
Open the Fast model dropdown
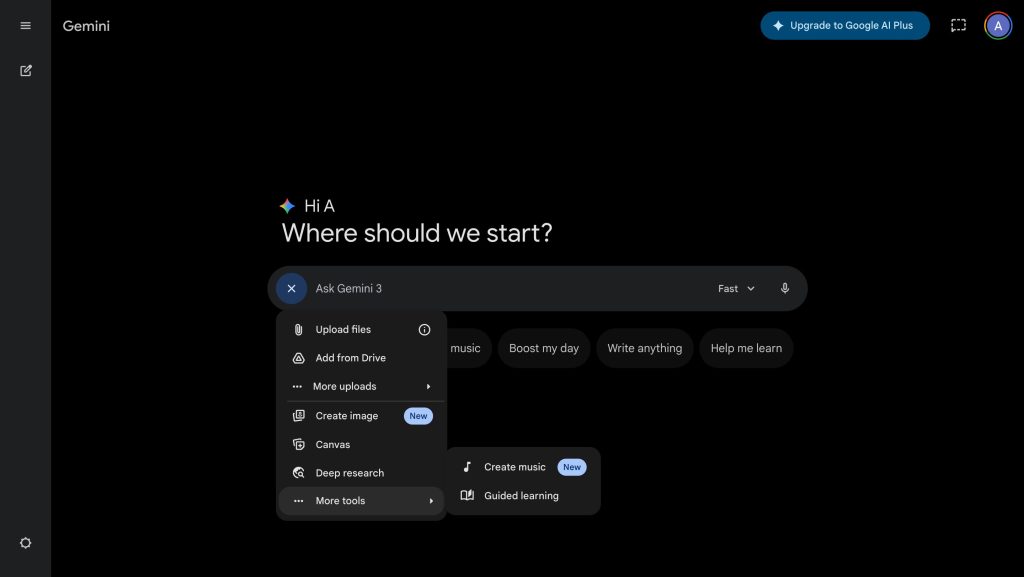point(736,288)
